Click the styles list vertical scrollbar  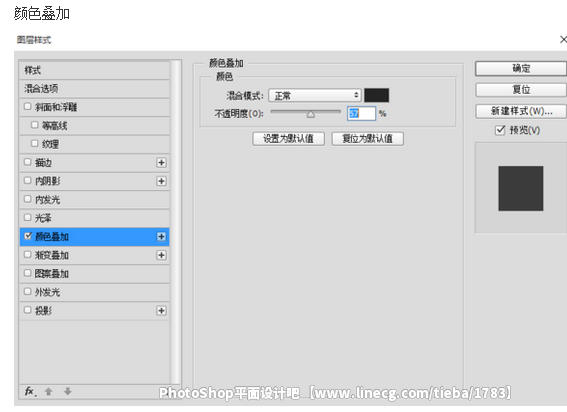(175, 221)
